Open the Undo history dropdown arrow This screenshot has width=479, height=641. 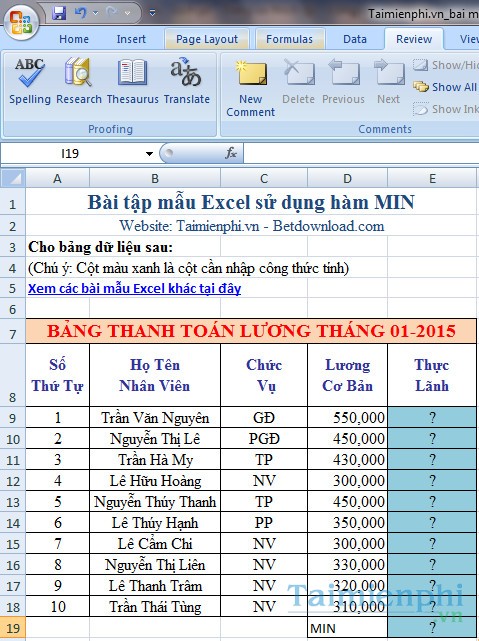[96, 13]
